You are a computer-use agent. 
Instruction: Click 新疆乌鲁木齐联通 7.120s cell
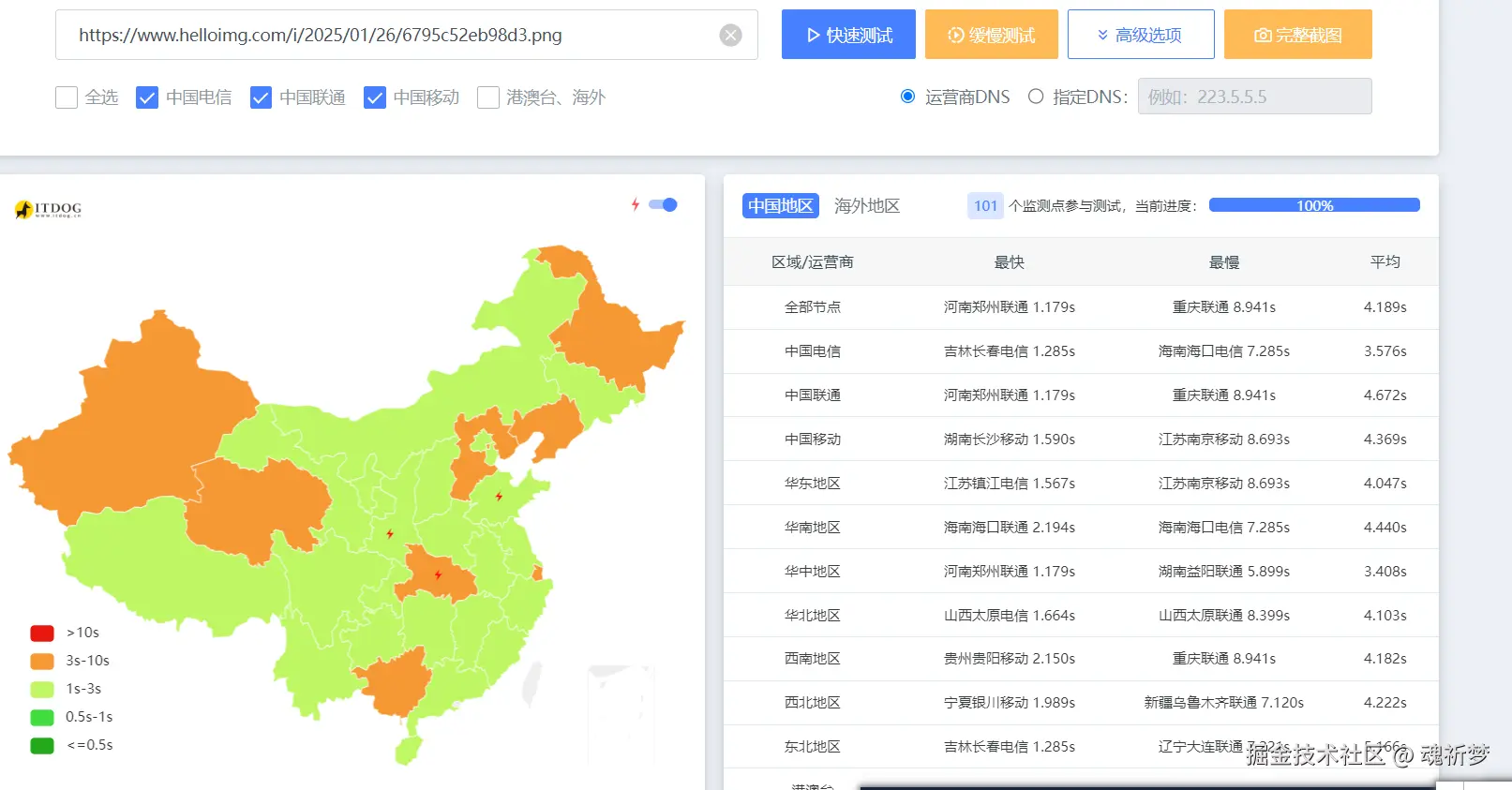coord(1224,703)
